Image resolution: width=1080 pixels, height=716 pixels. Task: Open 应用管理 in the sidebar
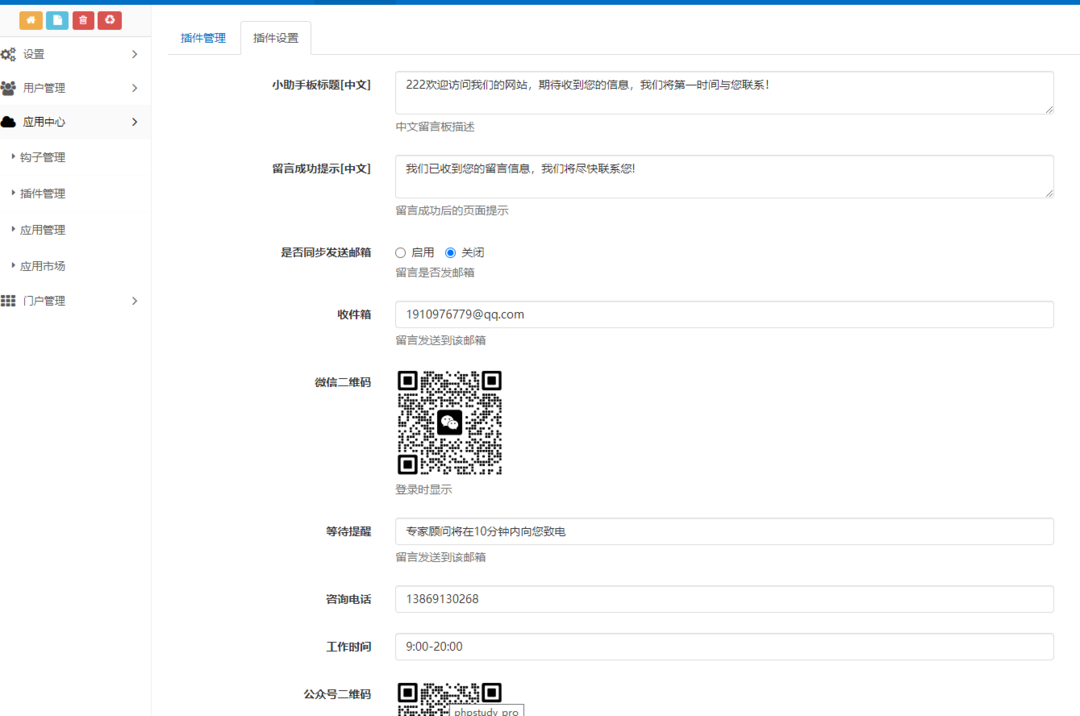click(42, 230)
